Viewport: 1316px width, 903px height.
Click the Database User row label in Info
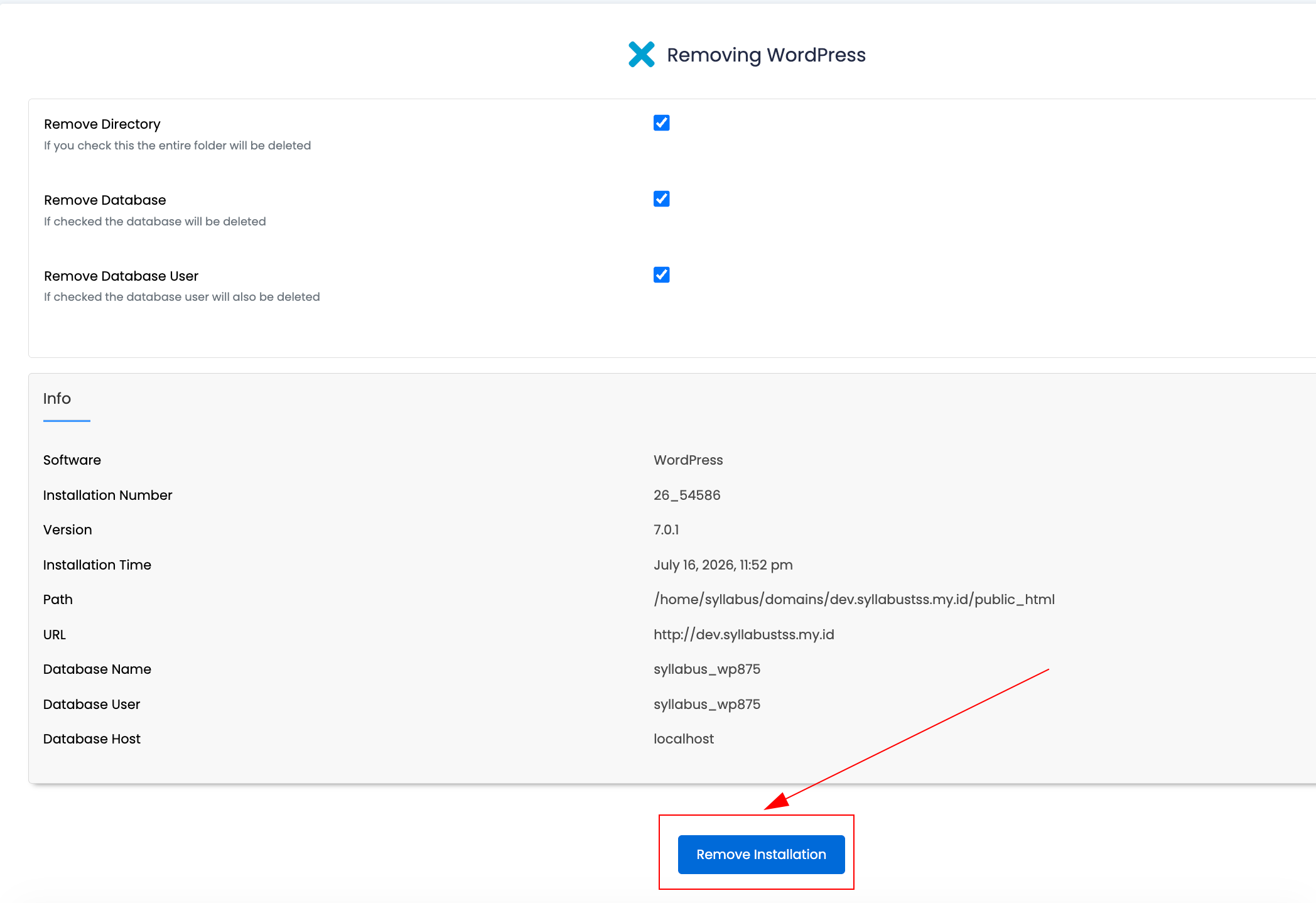click(92, 705)
